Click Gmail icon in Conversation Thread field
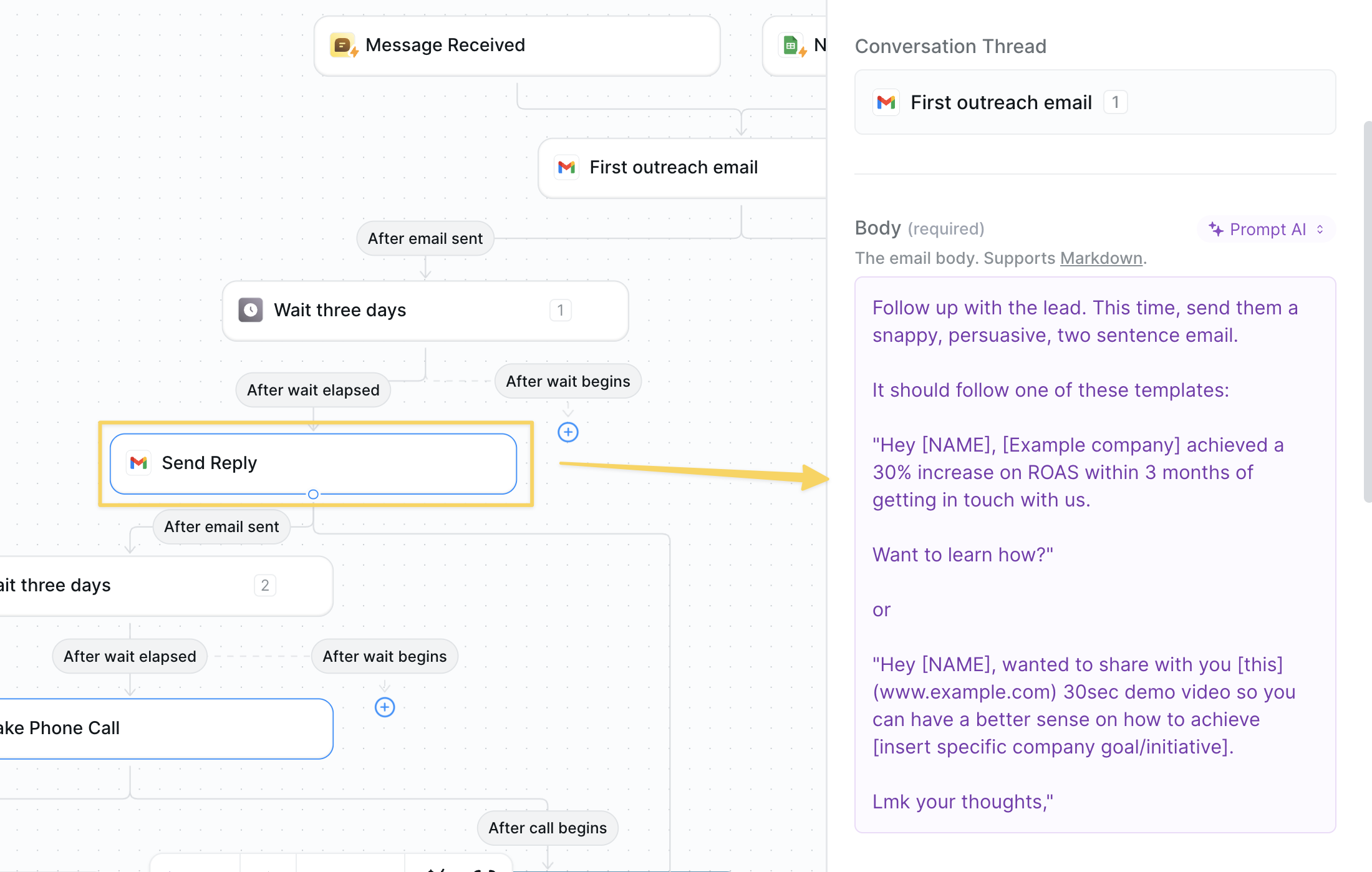The height and width of the screenshot is (872, 1372). pyautogui.click(x=886, y=102)
